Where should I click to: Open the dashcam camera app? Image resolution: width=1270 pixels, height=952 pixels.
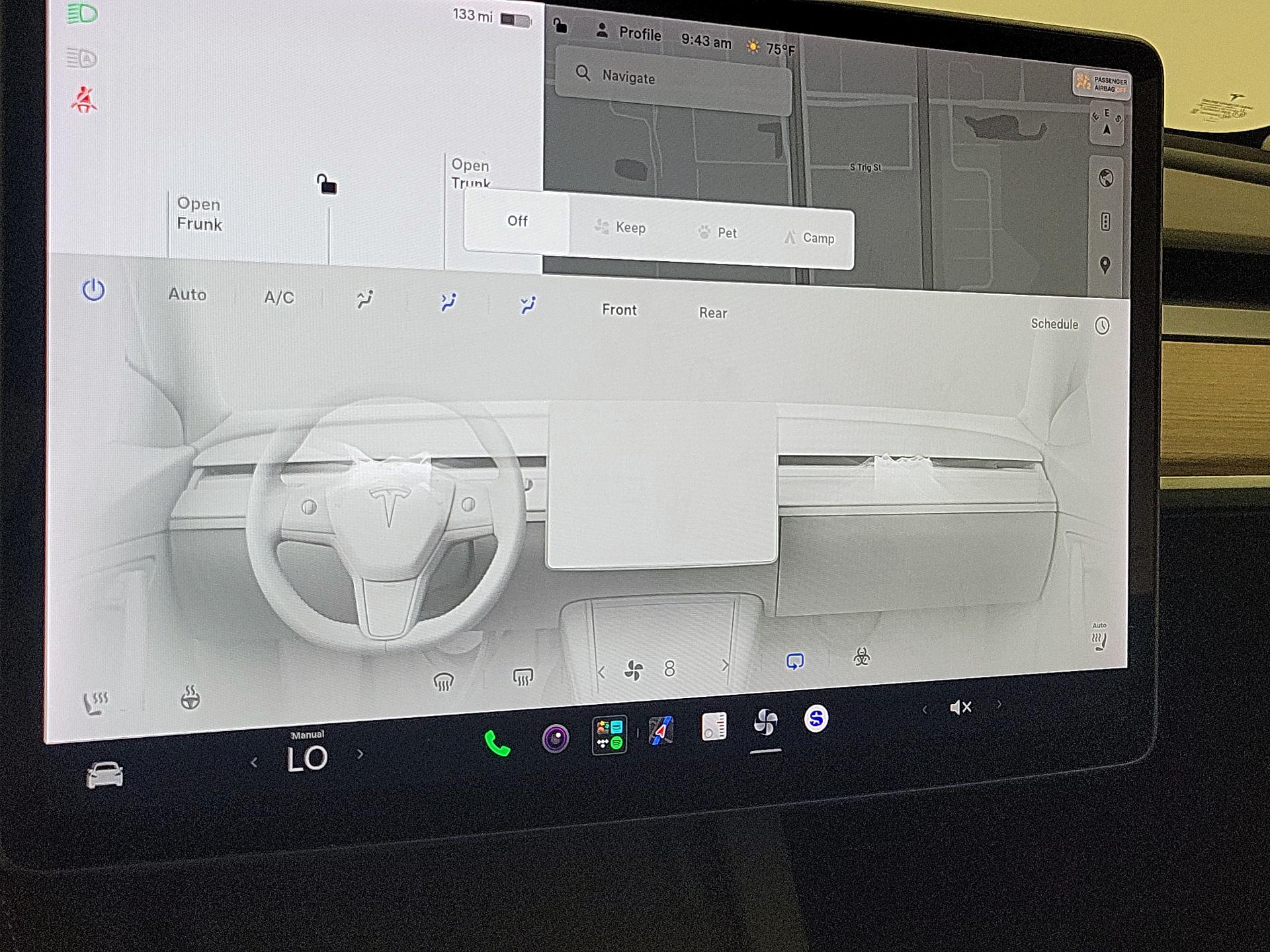[x=556, y=738]
